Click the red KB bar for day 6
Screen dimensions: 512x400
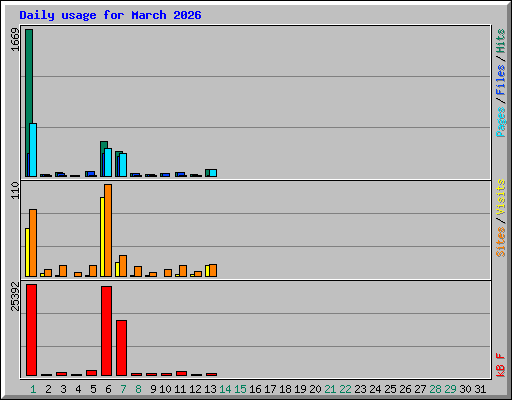pyautogui.click(x=106, y=331)
